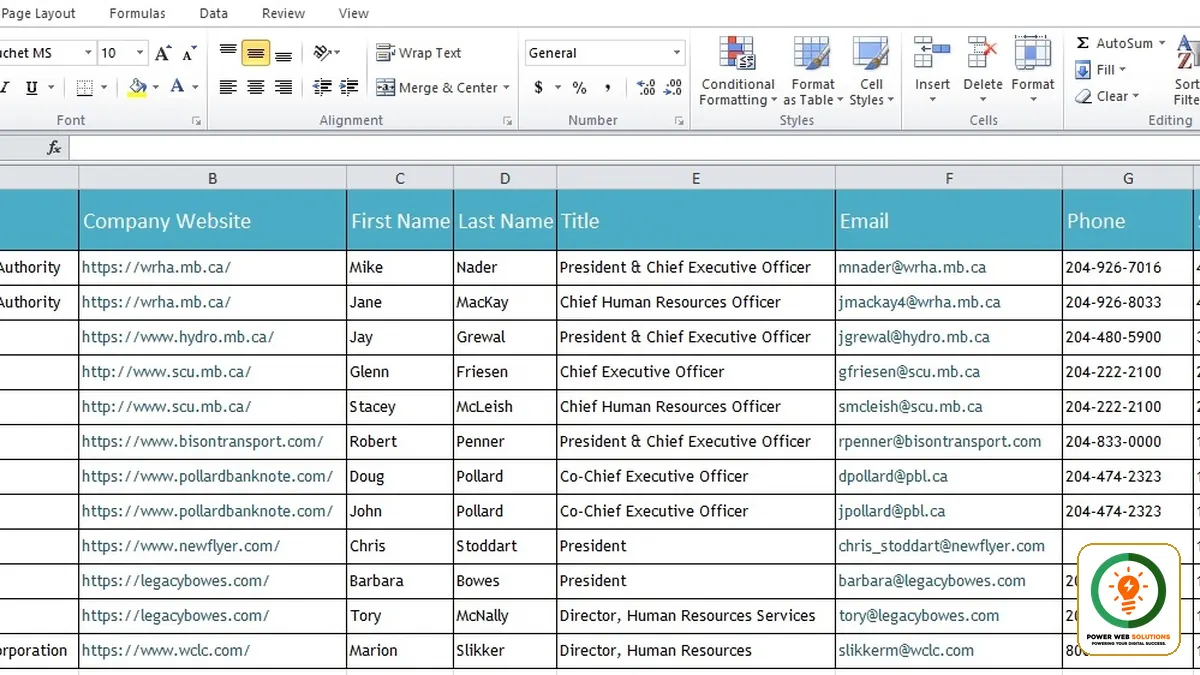Open the Clear menu
Image resolution: width=1200 pixels, height=675 pixels.
coord(1107,97)
